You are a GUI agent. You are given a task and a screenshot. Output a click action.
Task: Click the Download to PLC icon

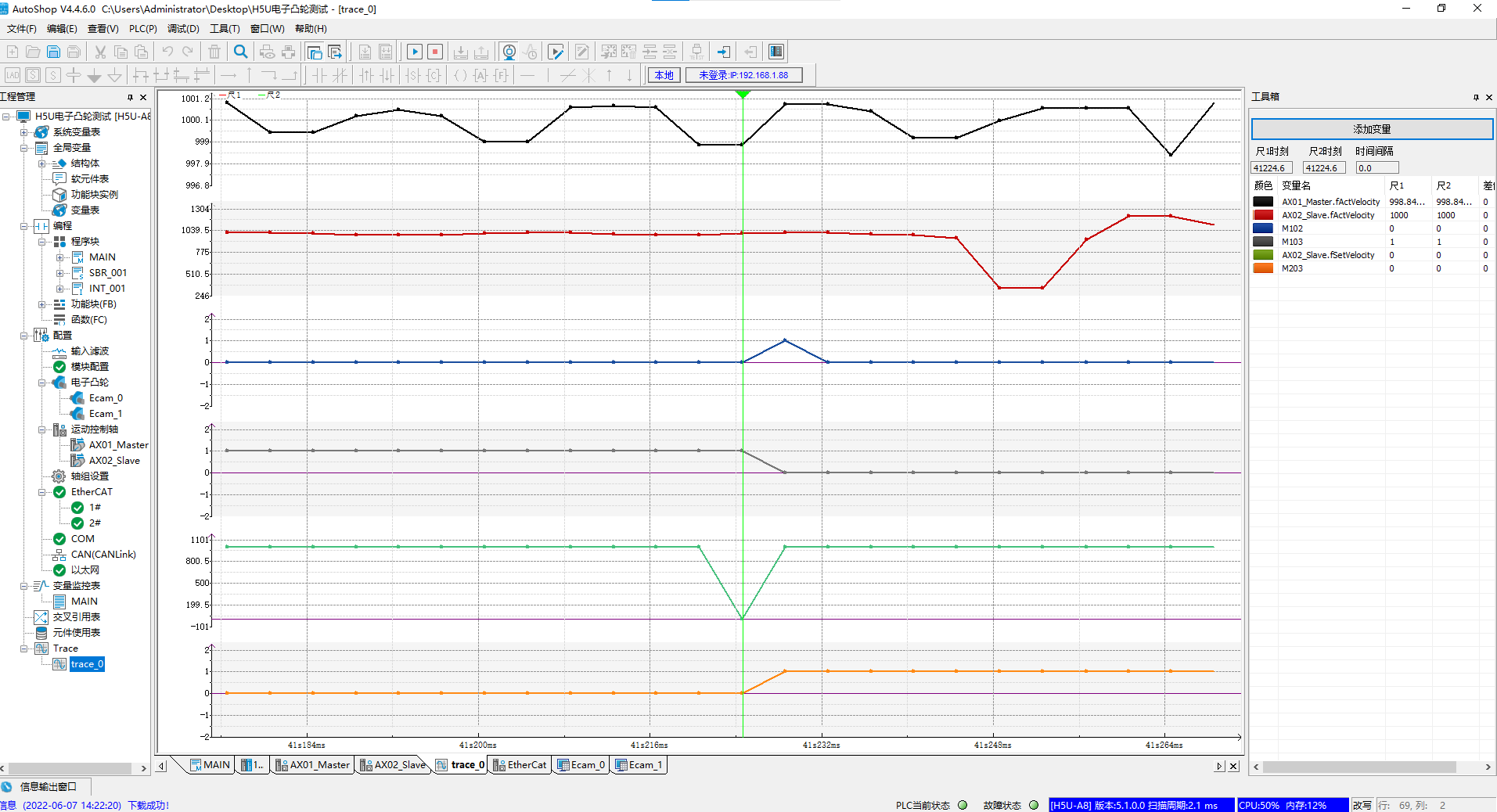(x=461, y=52)
